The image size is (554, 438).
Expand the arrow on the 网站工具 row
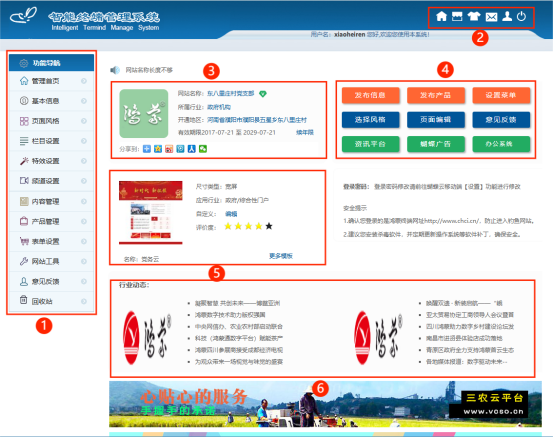click(x=84, y=261)
